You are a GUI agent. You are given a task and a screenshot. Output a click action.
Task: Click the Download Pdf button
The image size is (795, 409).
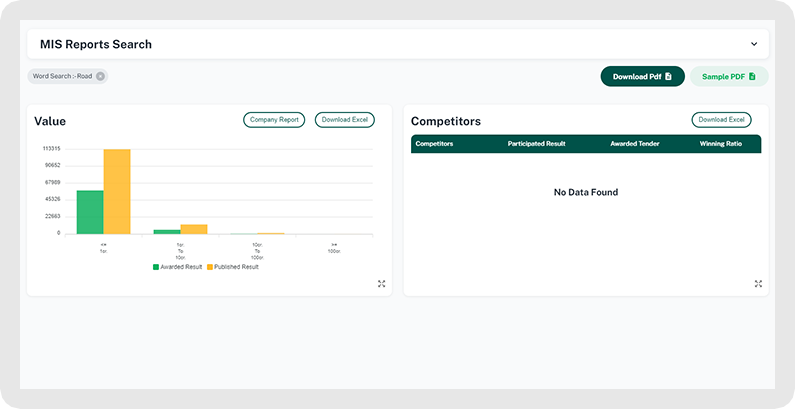(642, 76)
